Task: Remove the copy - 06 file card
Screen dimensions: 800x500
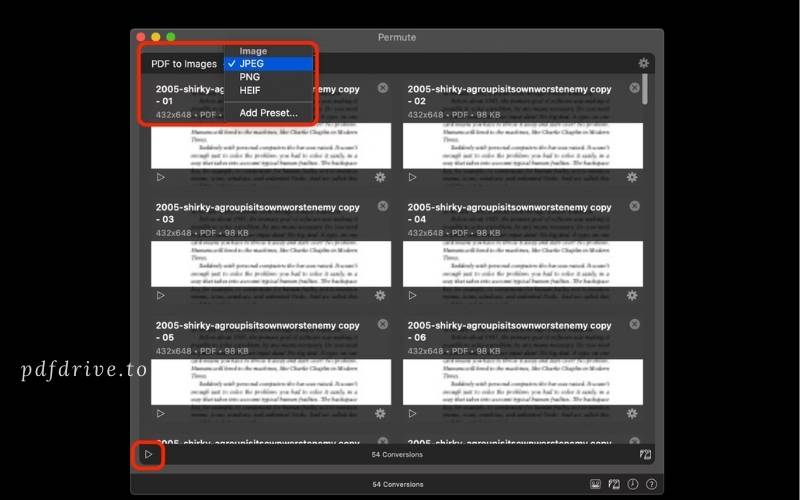Action: point(634,324)
